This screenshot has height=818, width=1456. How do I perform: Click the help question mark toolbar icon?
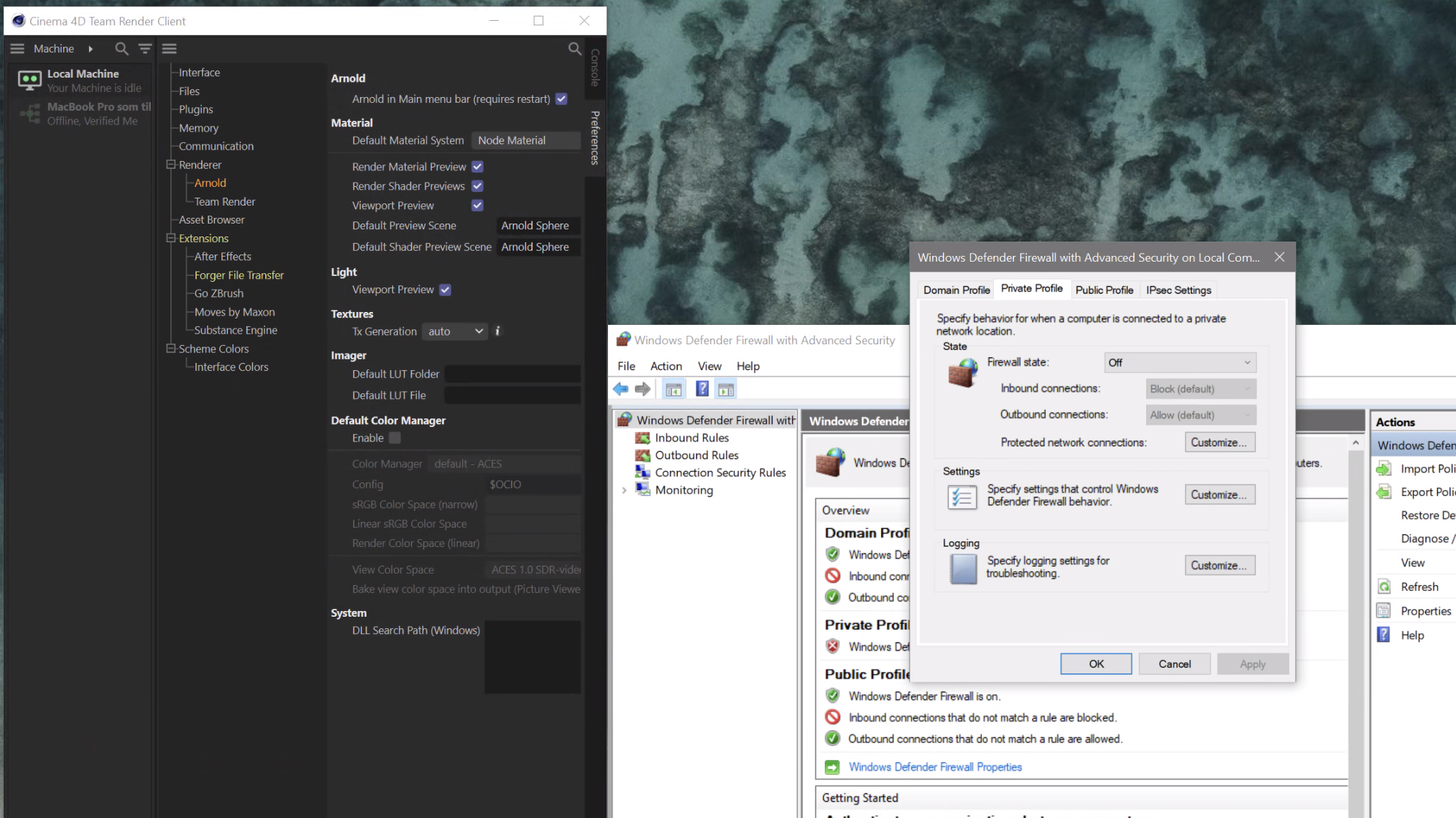click(701, 388)
